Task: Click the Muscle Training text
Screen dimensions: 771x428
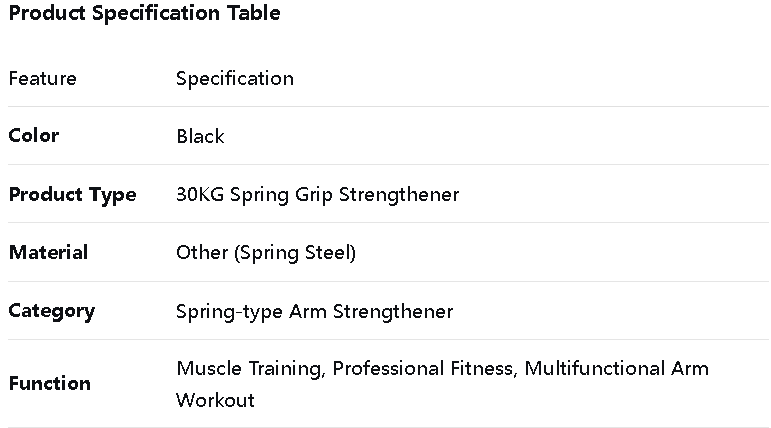Action: tap(249, 368)
